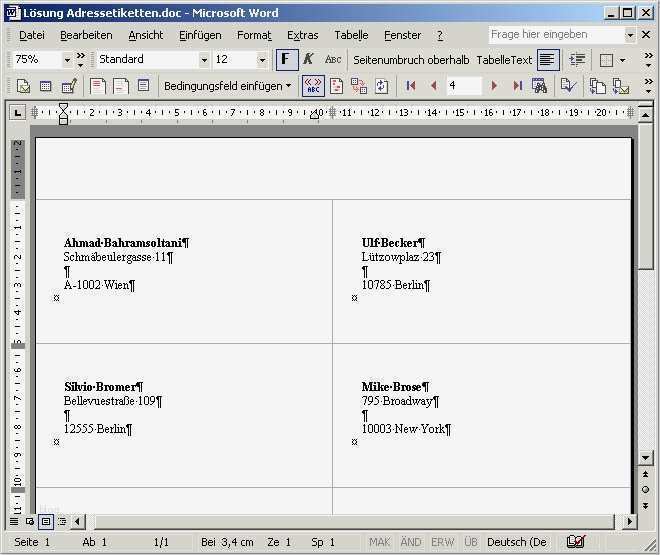Screen dimensions: 660x555
Task: Switch to Web Layout view
Action: pos(29,522)
